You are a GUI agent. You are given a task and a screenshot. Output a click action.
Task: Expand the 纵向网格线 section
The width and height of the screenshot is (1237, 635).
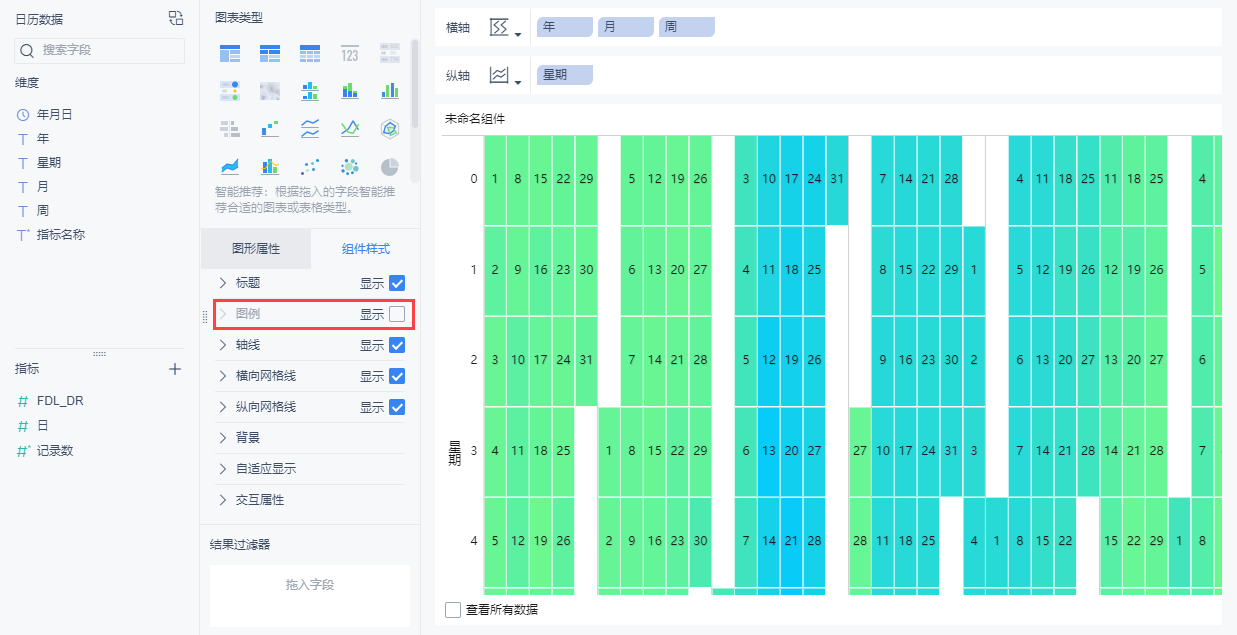tap(223, 407)
